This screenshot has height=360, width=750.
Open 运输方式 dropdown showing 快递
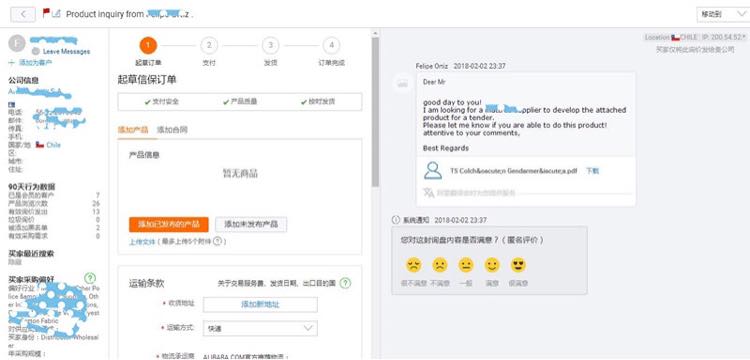click(x=260, y=328)
